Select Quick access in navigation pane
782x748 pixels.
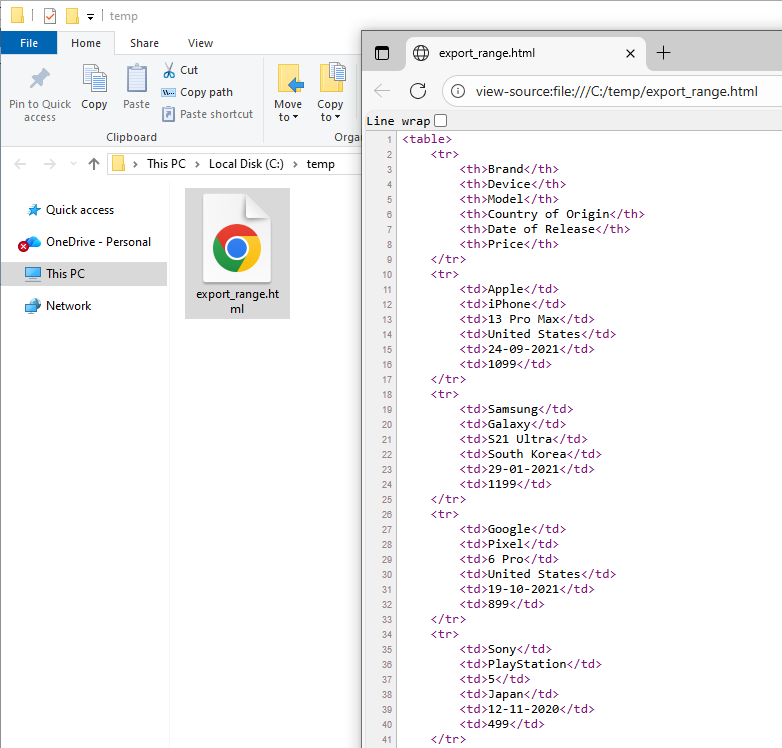tap(80, 210)
